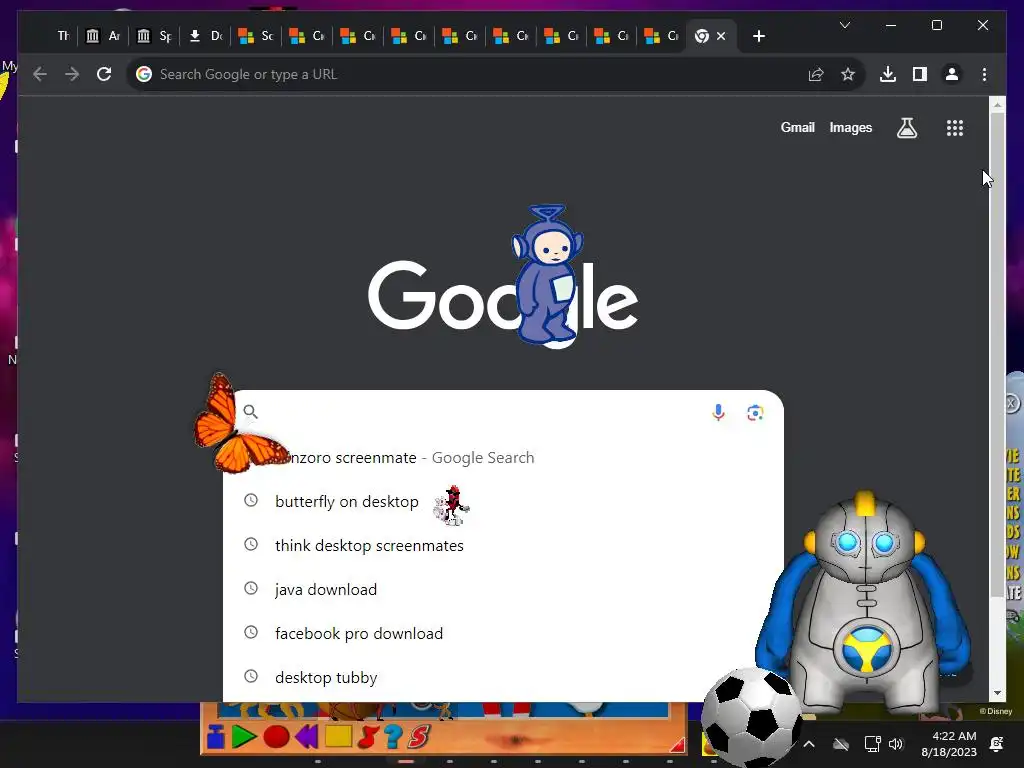Open the Images link
Viewport: 1024px width, 768px height.
click(850, 127)
